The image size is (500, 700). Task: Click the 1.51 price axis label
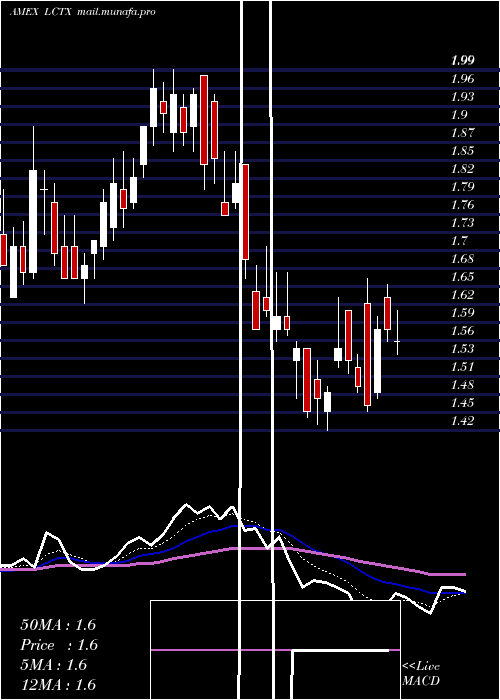462,367
